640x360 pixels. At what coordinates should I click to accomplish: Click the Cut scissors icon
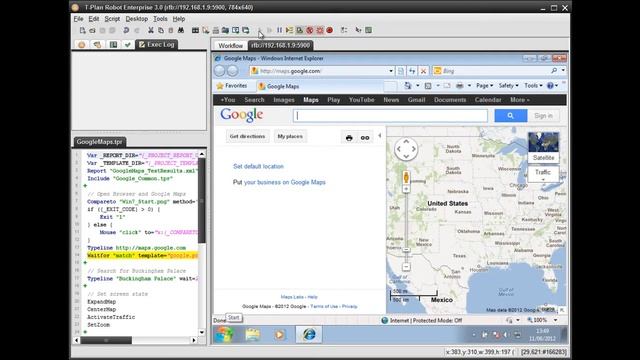pyautogui.click(x=151, y=30)
